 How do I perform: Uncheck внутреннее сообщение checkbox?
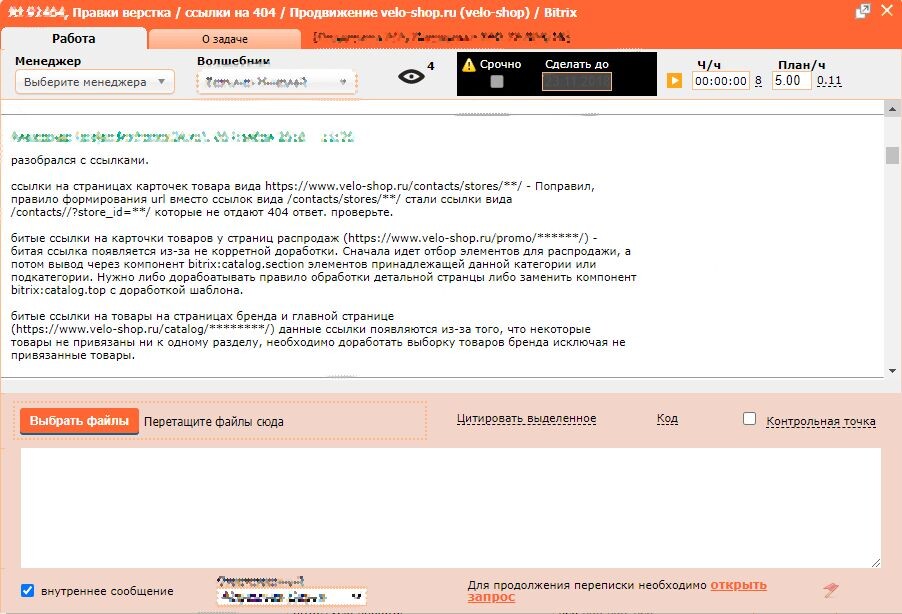[28, 591]
